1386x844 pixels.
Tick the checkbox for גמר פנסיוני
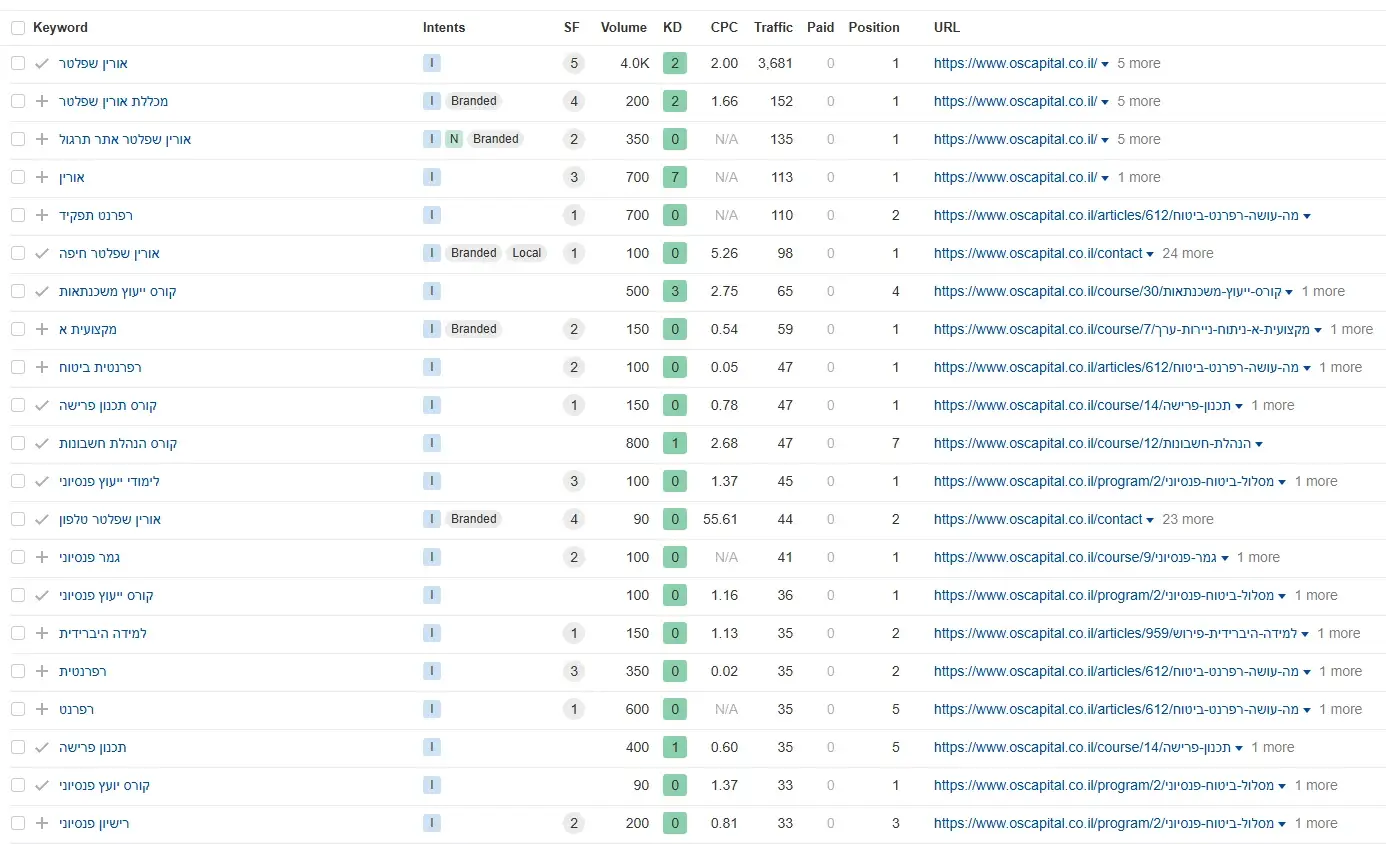pyautogui.click(x=18, y=557)
